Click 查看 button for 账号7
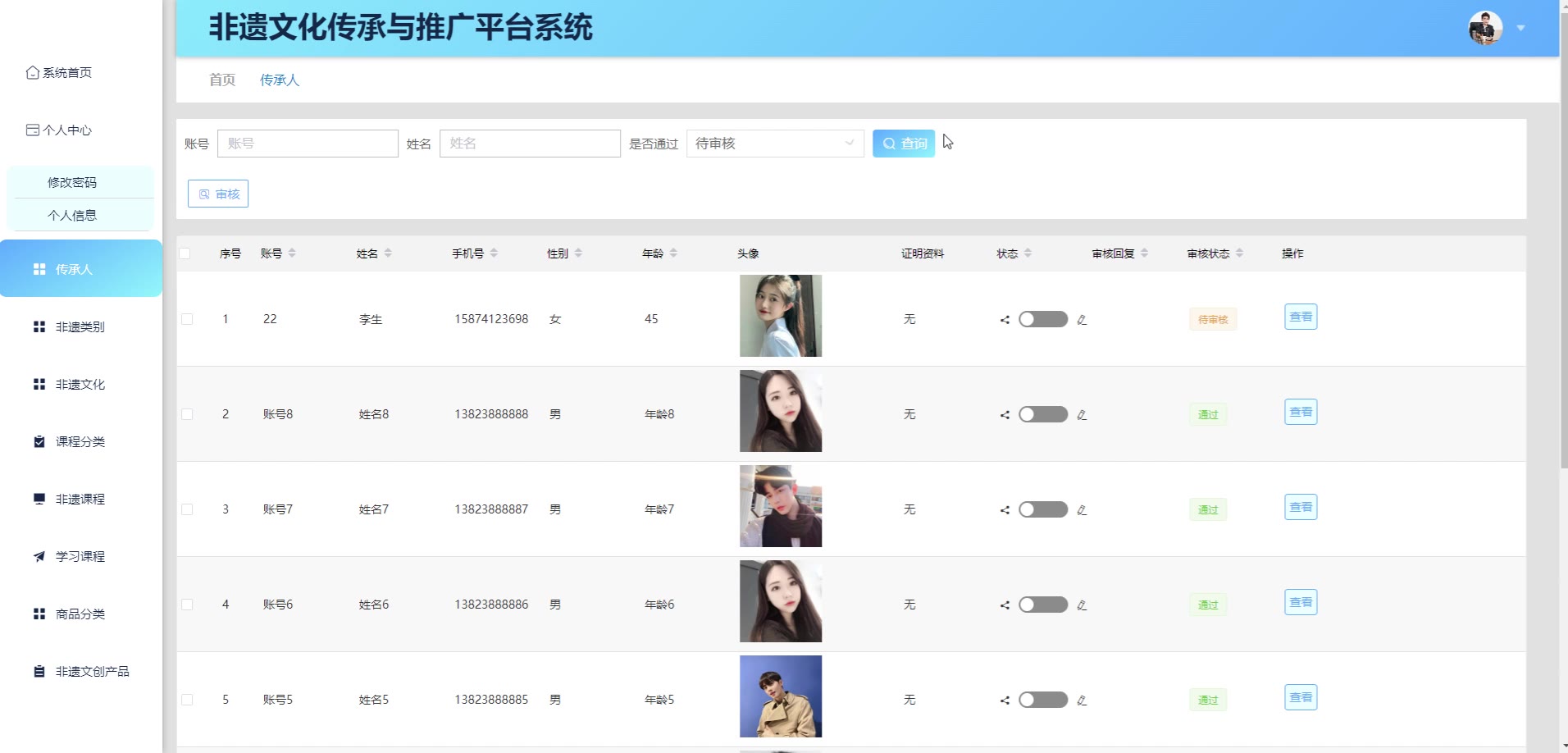This screenshot has height=753, width=1568. pyautogui.click(x=1301, y=507)
